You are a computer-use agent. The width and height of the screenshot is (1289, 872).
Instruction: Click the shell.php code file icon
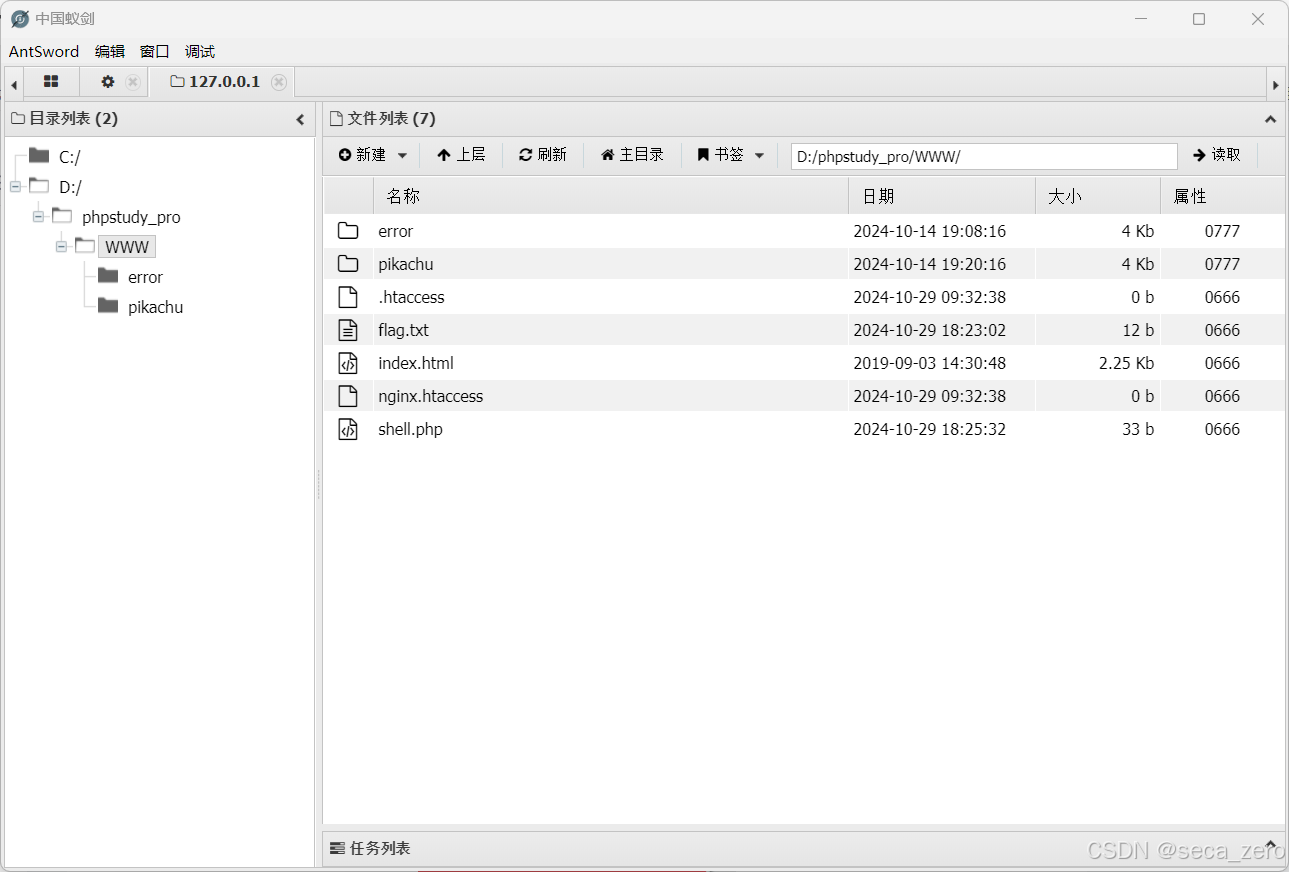click(x=348, y=429)
